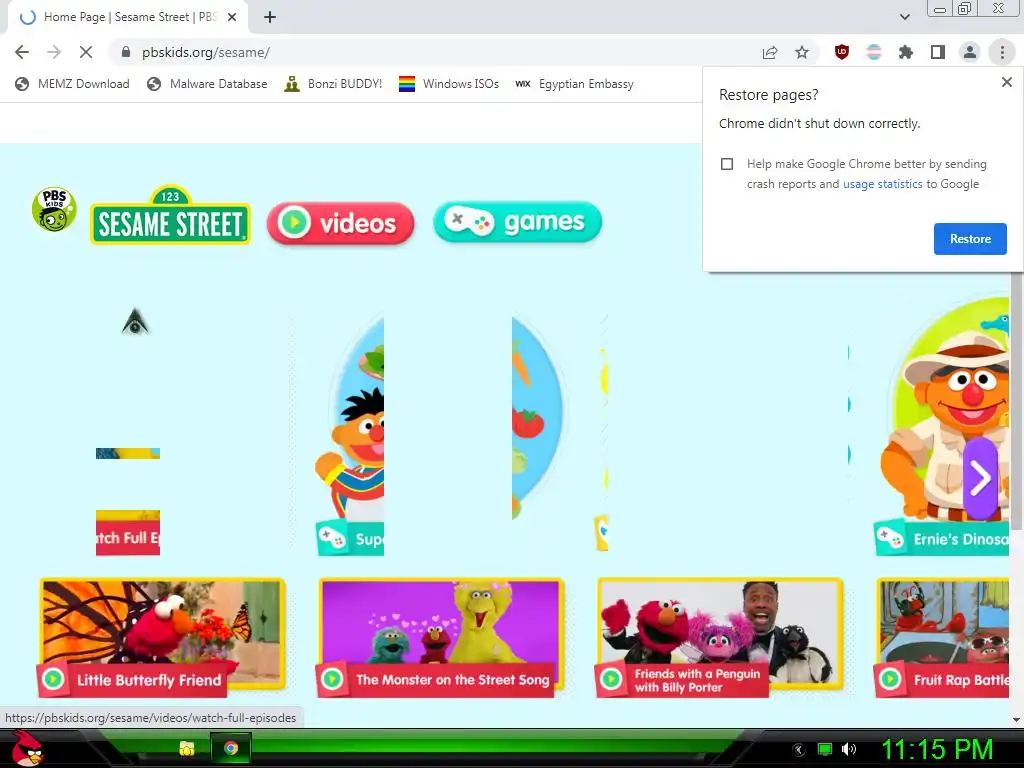Open the usage statistics link
Image resolution: width=1024 pixels, height=768 pixels.
(882, 184)
